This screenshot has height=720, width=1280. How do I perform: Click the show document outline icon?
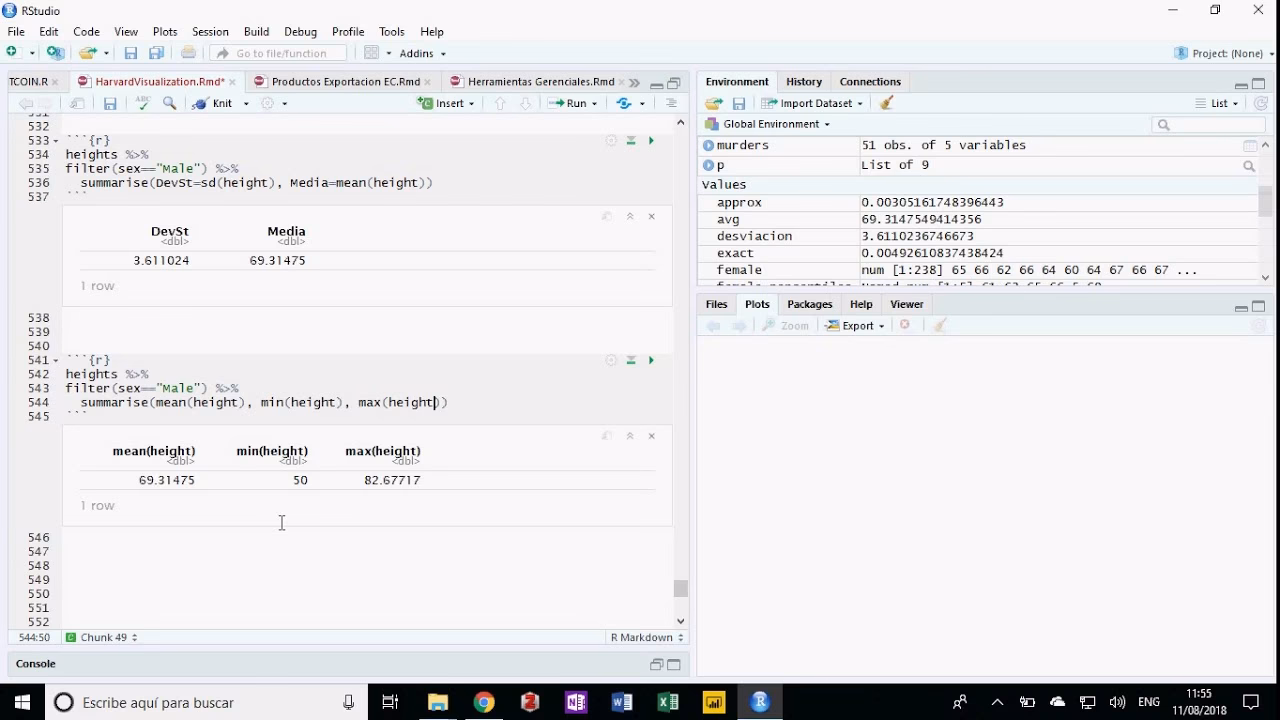671,103
